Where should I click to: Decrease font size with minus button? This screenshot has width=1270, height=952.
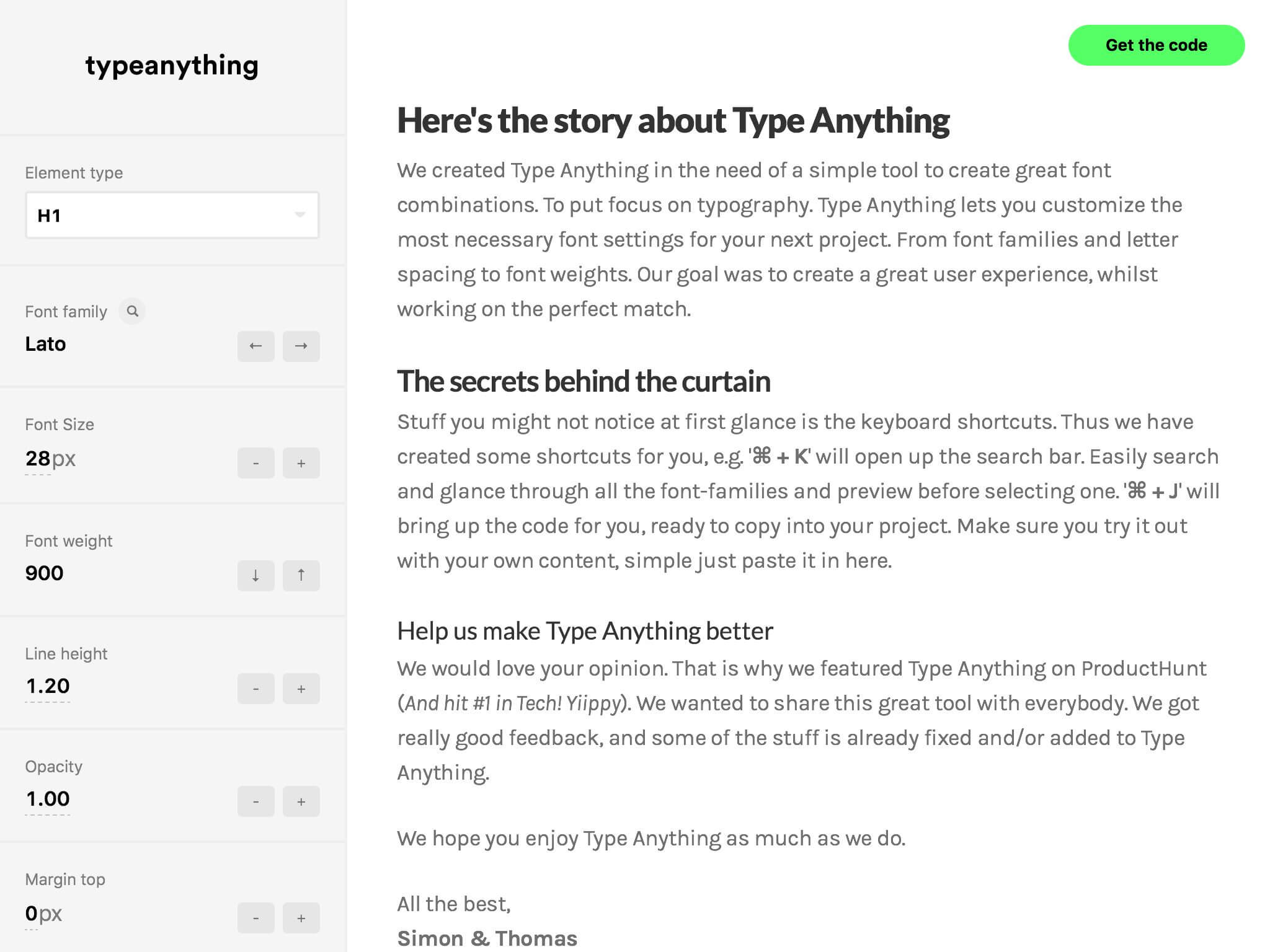[255, 463]
